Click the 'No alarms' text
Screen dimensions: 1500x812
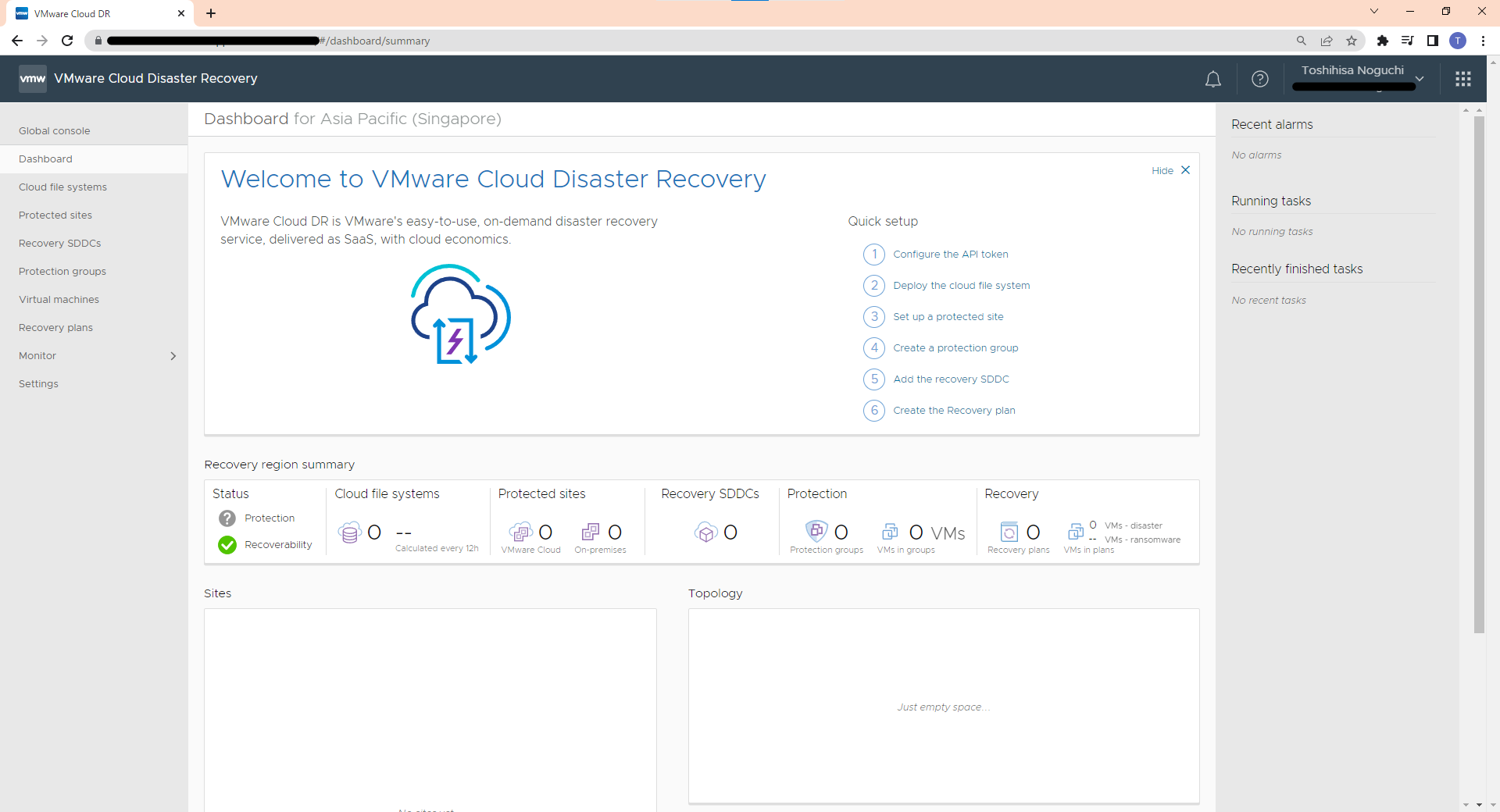pos(1256,155)
